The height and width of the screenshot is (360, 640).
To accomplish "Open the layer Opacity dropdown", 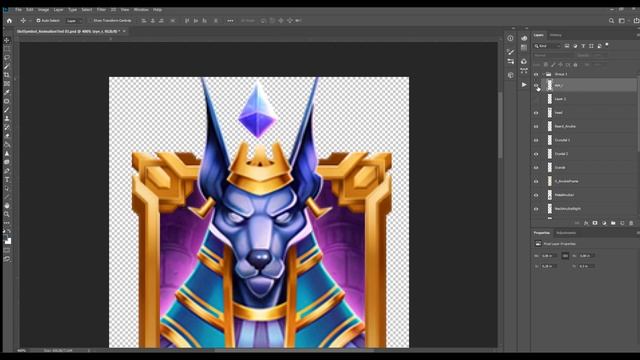I will click(x=598, y=55).
